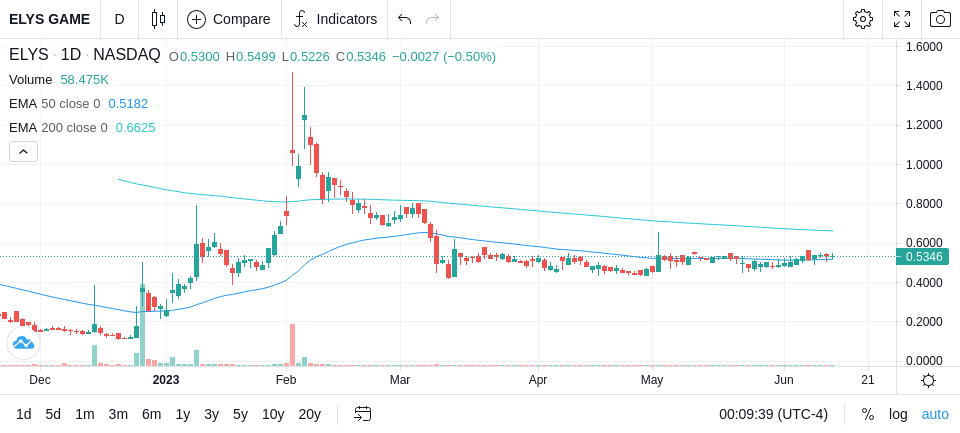Set range to 1y
960x433 pixels.
(x=182, y=414)
